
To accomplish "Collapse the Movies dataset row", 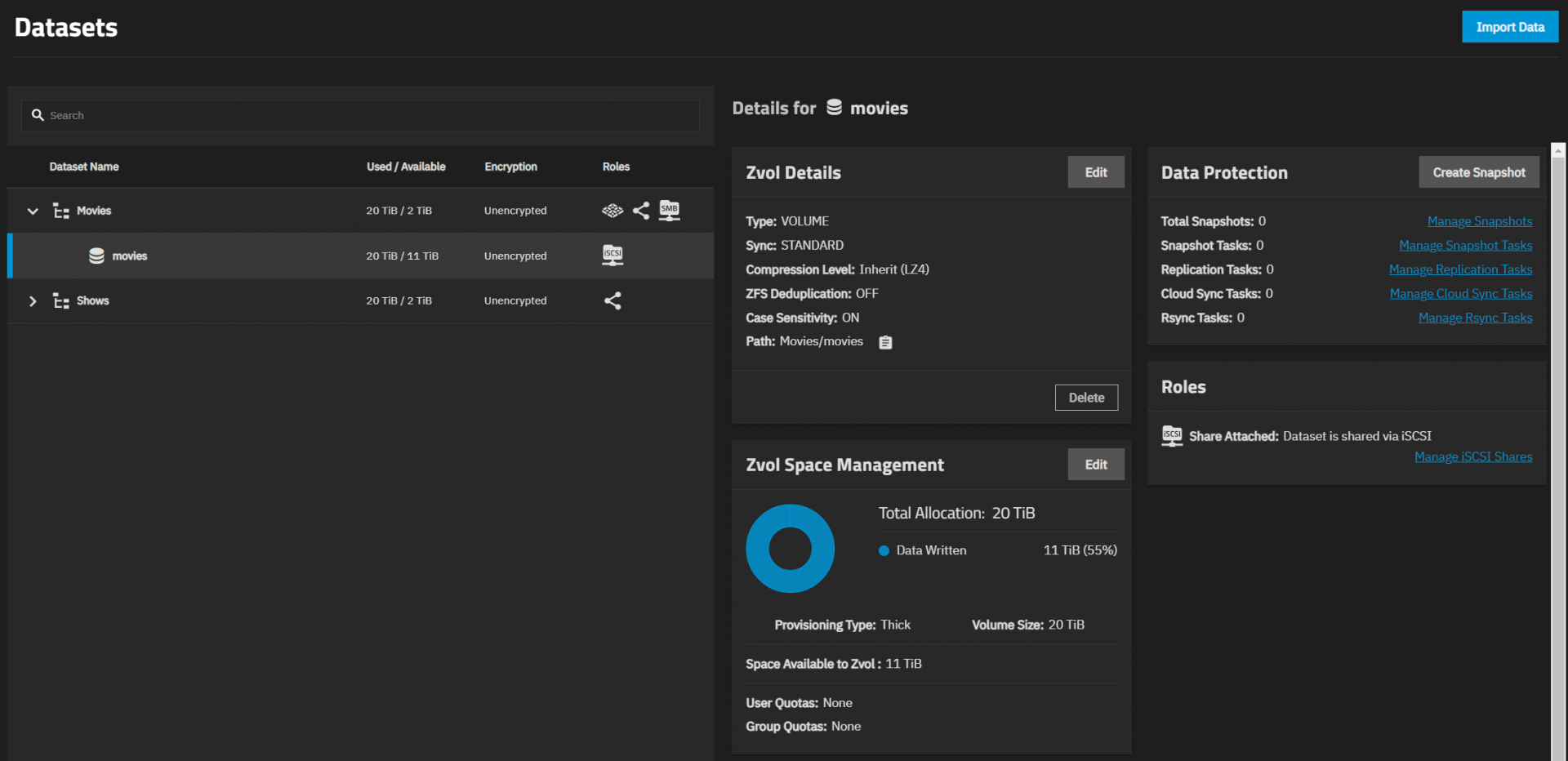I will click(x=33, y=211).
